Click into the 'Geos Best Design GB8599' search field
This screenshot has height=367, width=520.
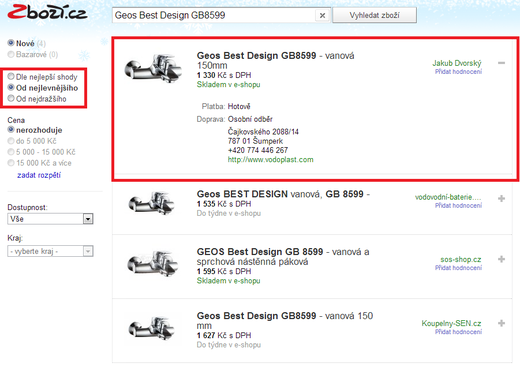click(214, 15)
